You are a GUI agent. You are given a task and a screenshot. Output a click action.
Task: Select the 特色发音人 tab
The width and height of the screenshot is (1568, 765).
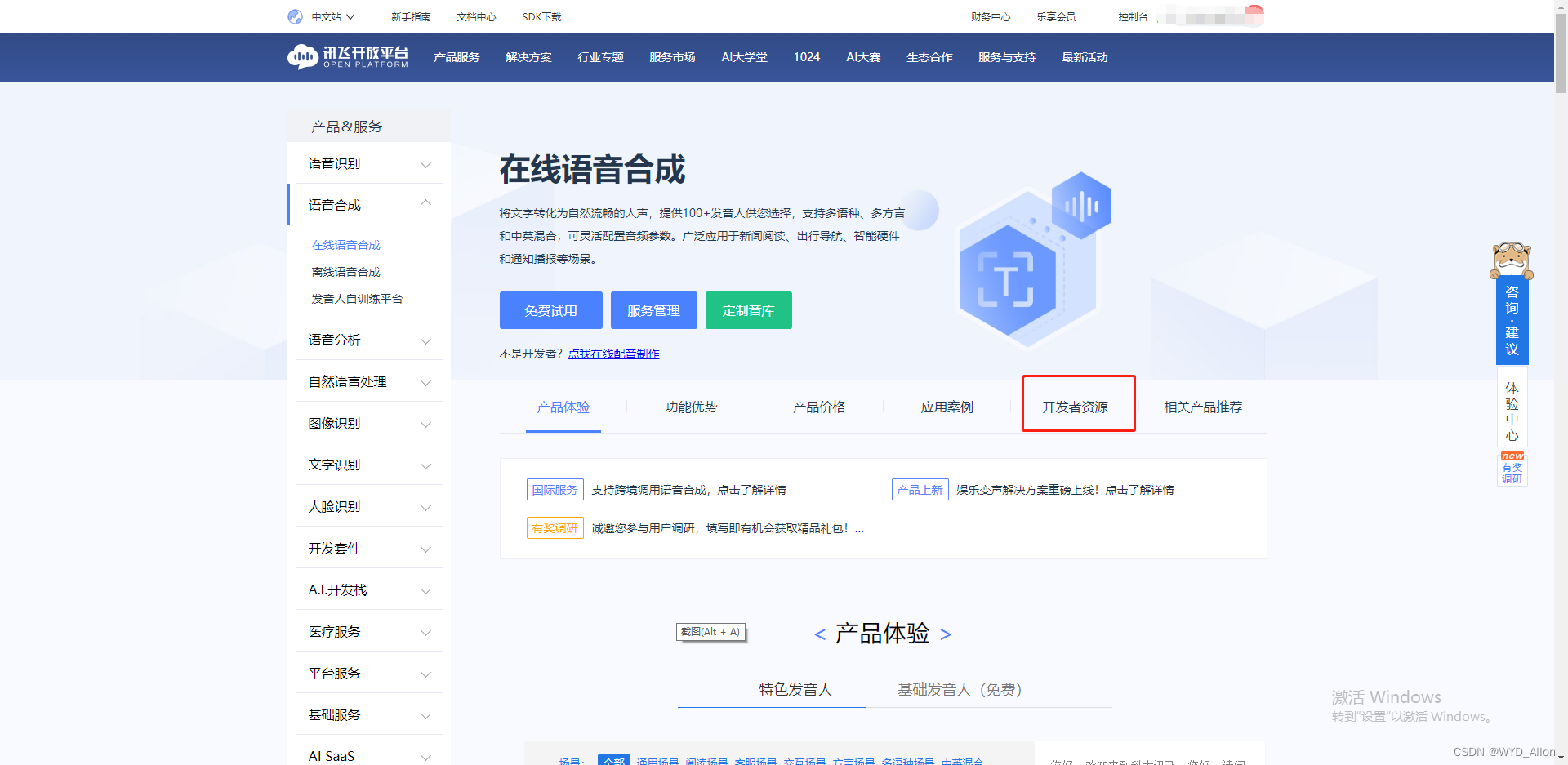pos(795,690)
